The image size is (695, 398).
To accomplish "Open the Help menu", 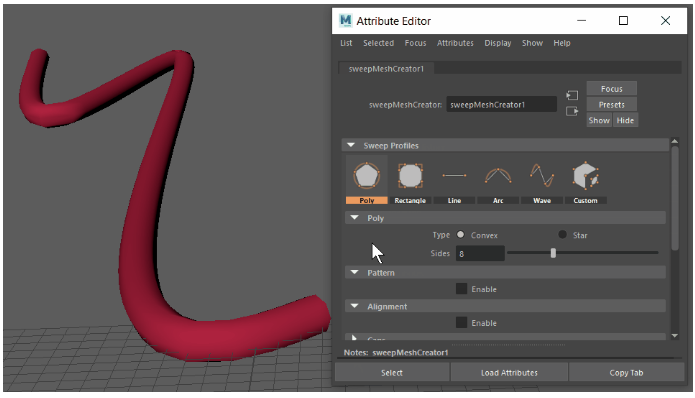I will 562,43.
